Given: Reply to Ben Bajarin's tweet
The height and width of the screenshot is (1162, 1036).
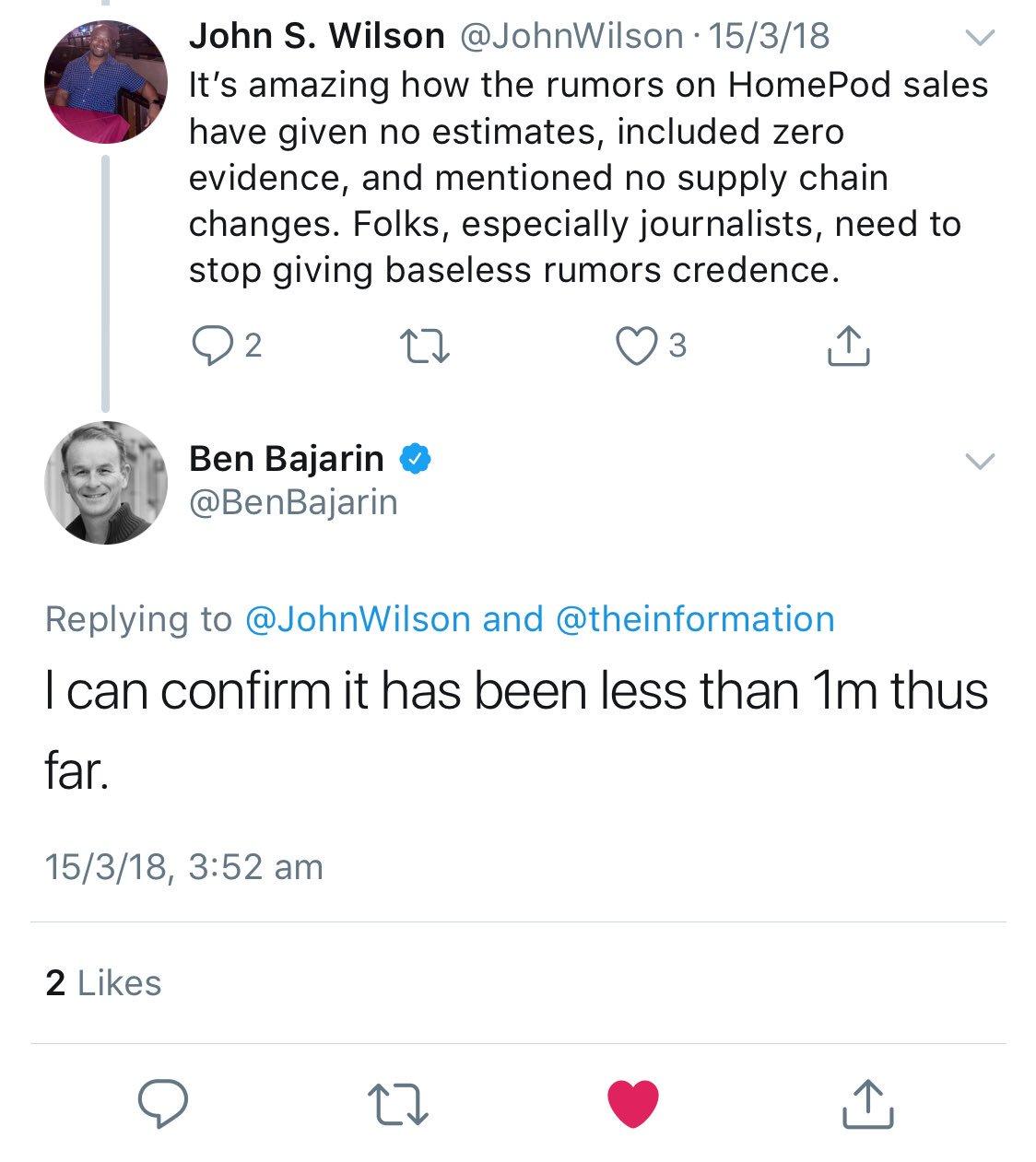Looking at the screenshot, I should [x=163, y=1102].
